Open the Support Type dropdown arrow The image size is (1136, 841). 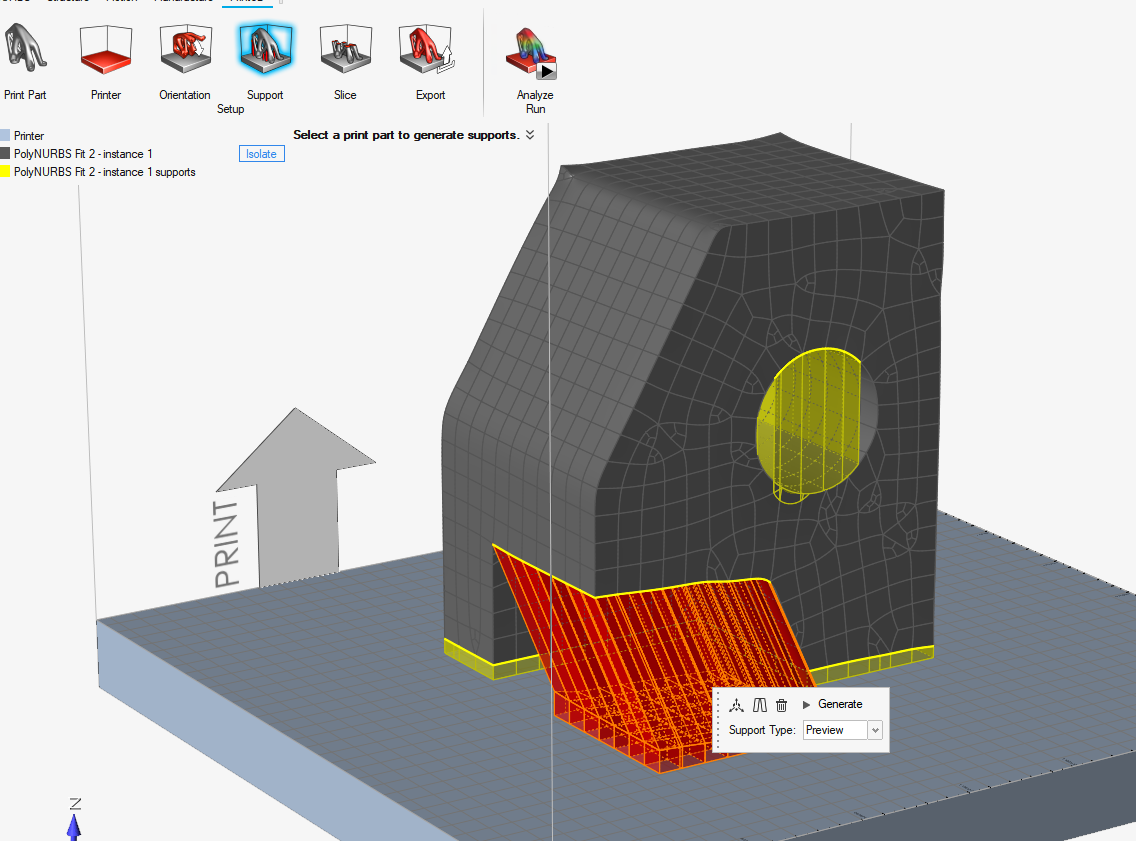point(875,730)
